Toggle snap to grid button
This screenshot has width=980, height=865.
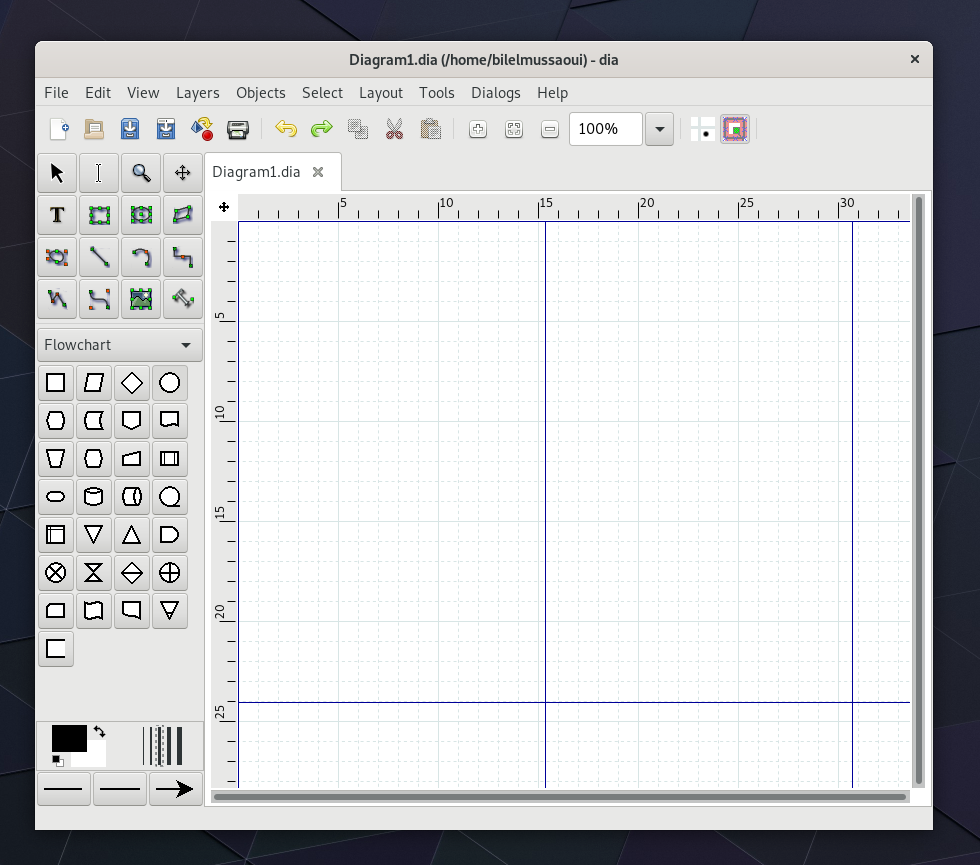pyautogui.click(x=703, y=129)
